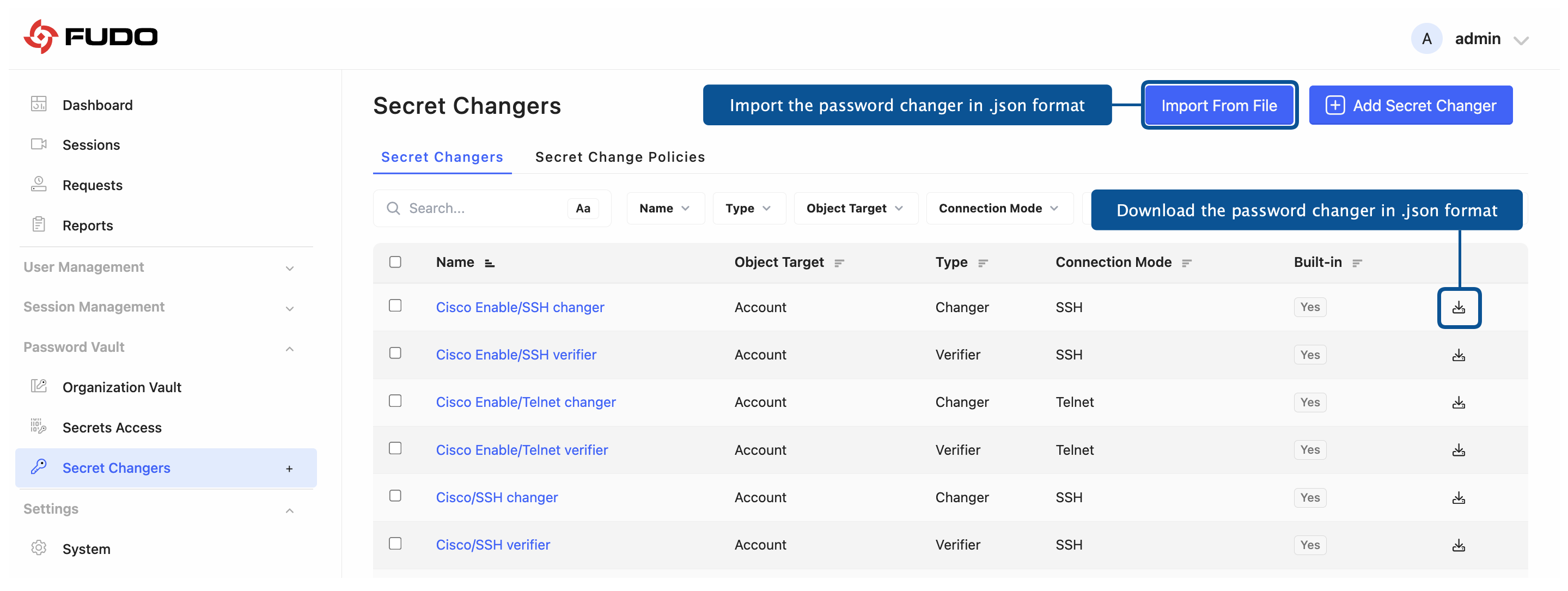Expand the User Management section

pyautogui.click(x=290, y=268)
